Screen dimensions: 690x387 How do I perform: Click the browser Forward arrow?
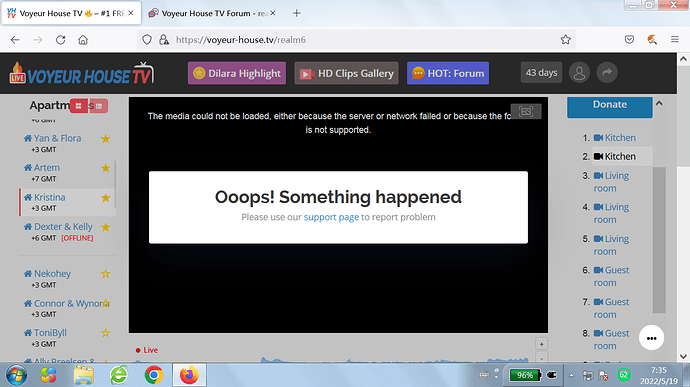tap(38, 40)
